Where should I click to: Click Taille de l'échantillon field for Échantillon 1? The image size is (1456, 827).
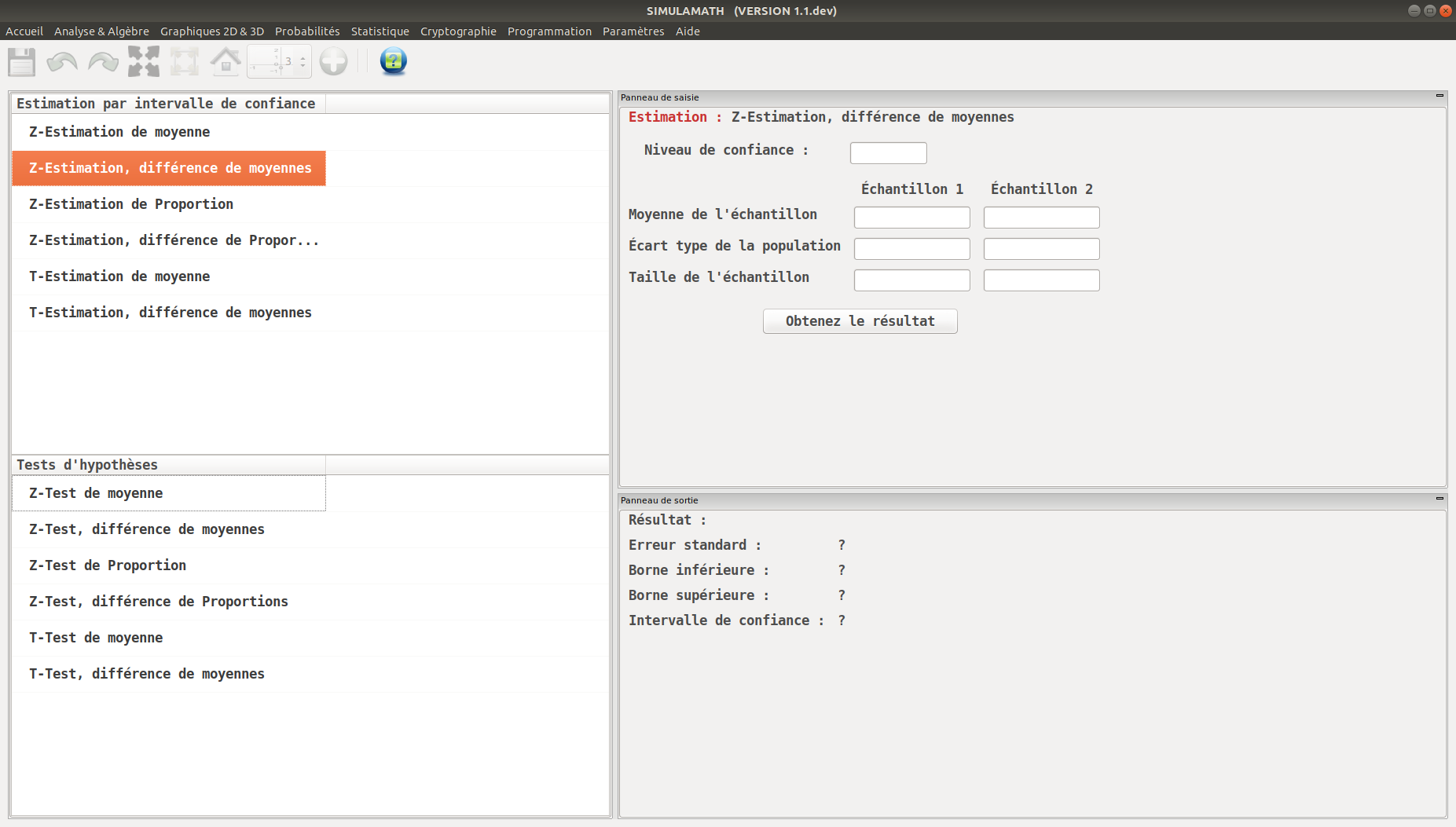[x=911, y=280]
